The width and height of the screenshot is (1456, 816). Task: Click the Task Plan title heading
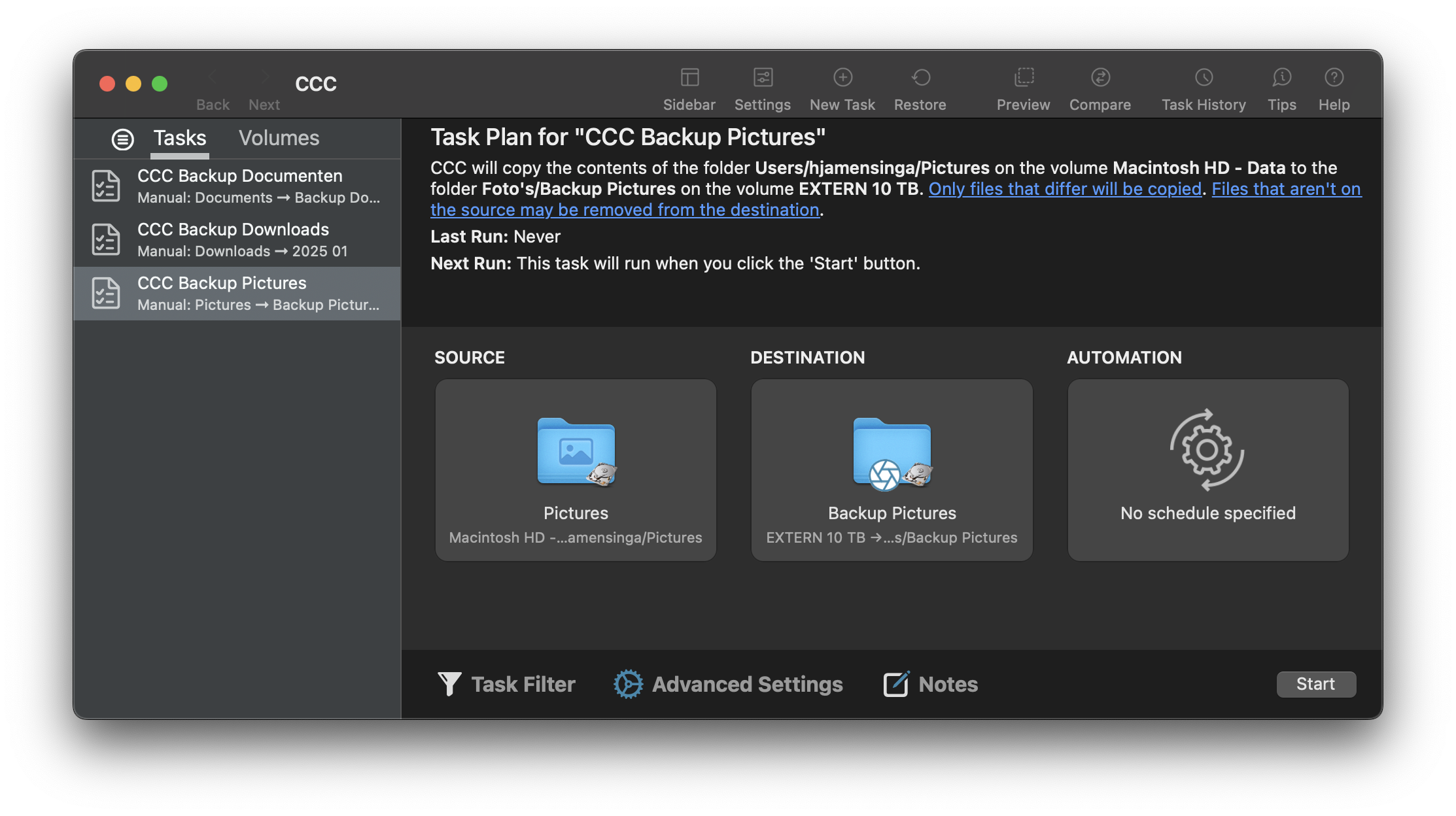[628, 137]
